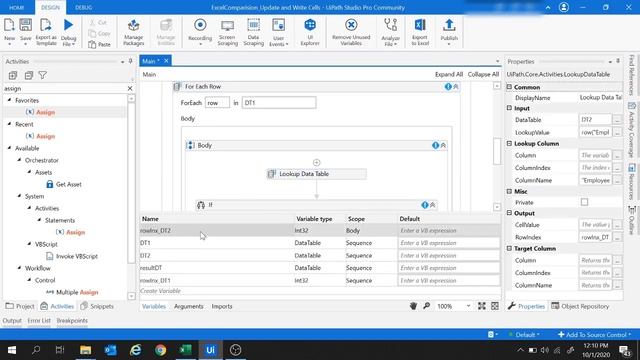The height and width of the screenshot is (360, 640).
Task: Open the zoom percentage dropdown
Action: point(468,306)
